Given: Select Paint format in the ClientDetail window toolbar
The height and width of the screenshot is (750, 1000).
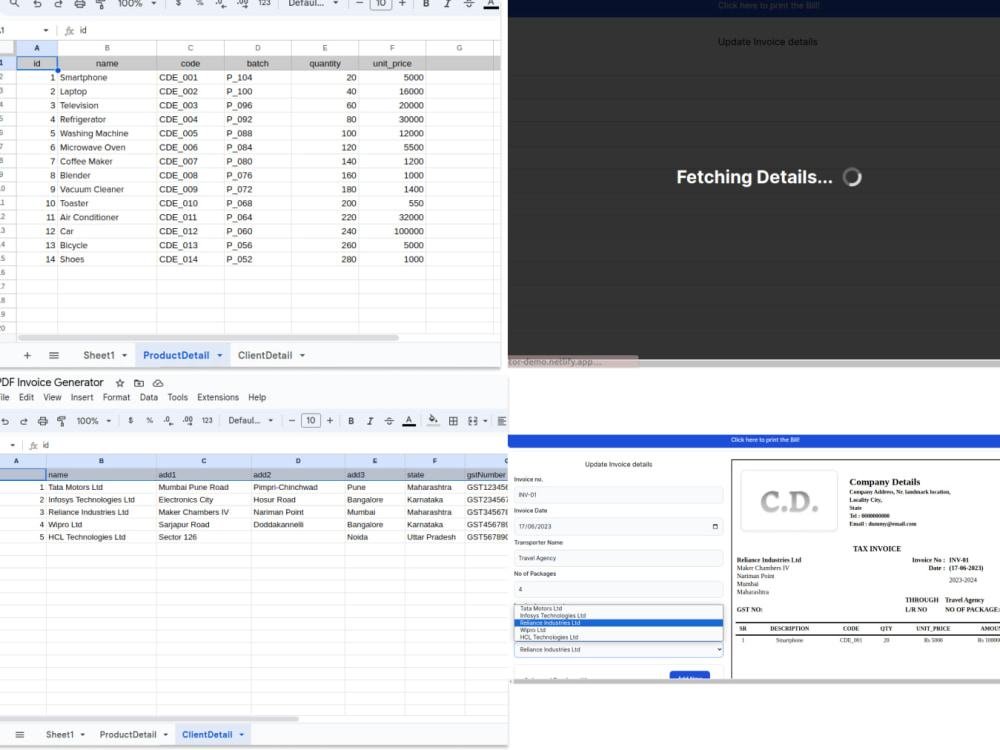Looking at the screenshot, I should point(62,421).
